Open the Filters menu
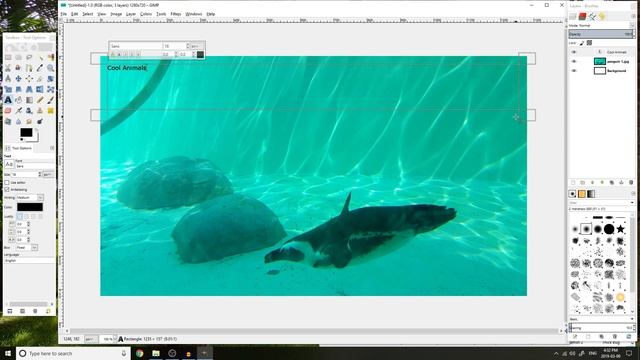640x360 pixels. pyautogui.click(x=176, y=14)
